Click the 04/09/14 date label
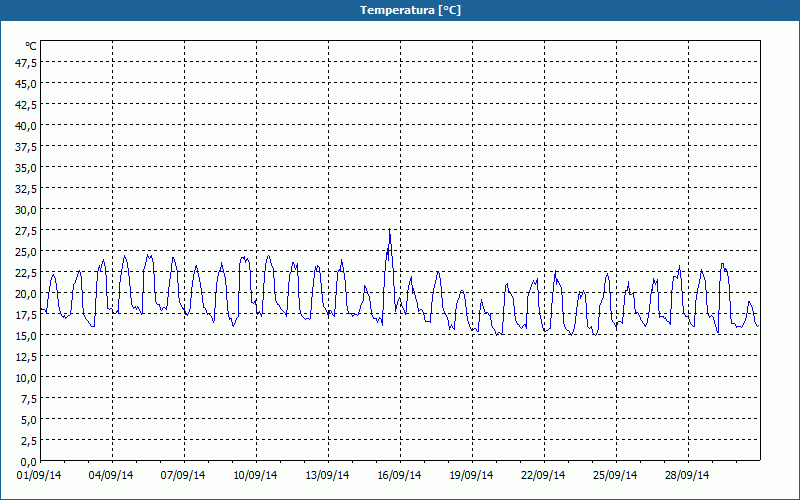This screenshot has height=500, width=800. click(x=111, y=475)
